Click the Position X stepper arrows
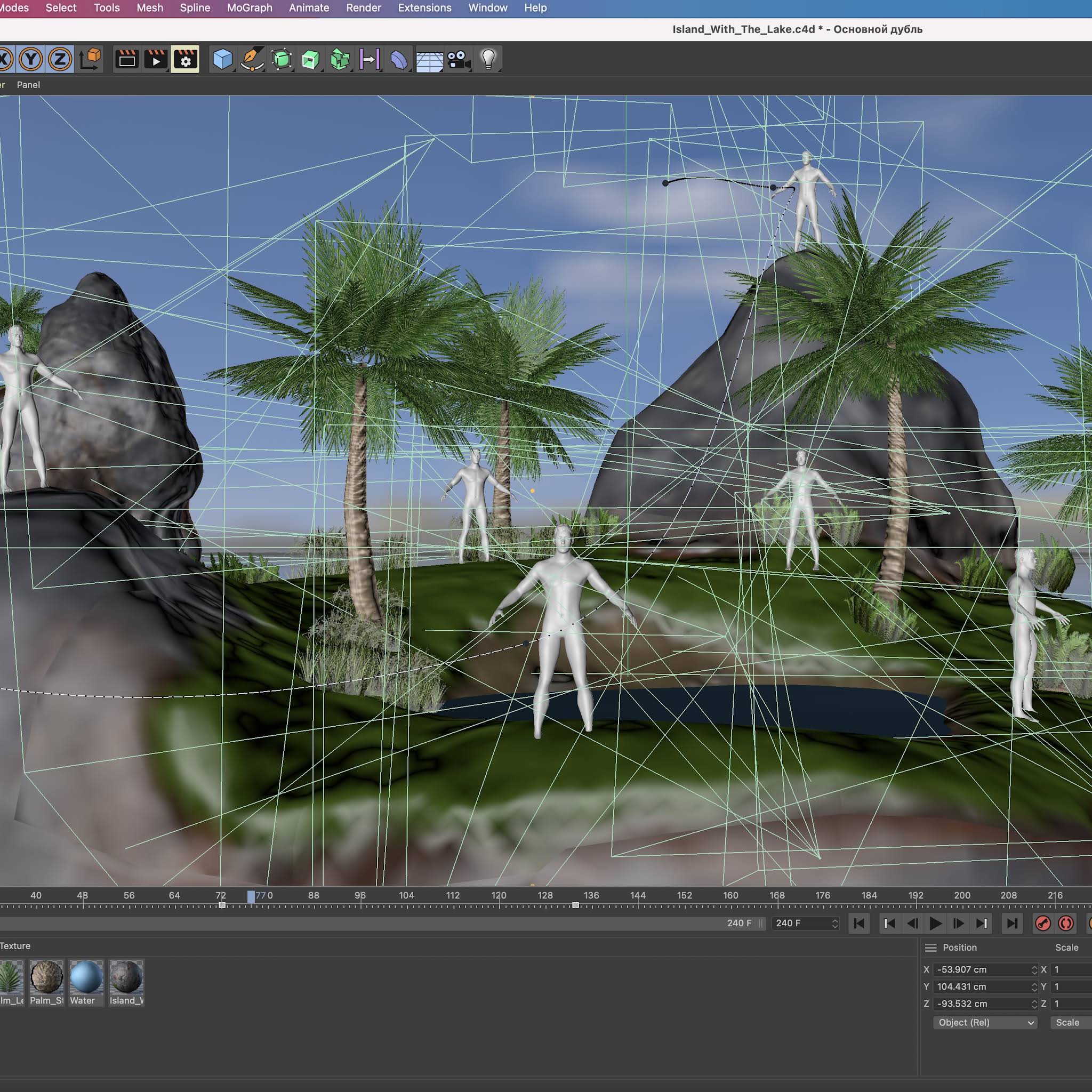Image resolution: width=1092 pixels, height=1092 pixels. pos(1034,969)
